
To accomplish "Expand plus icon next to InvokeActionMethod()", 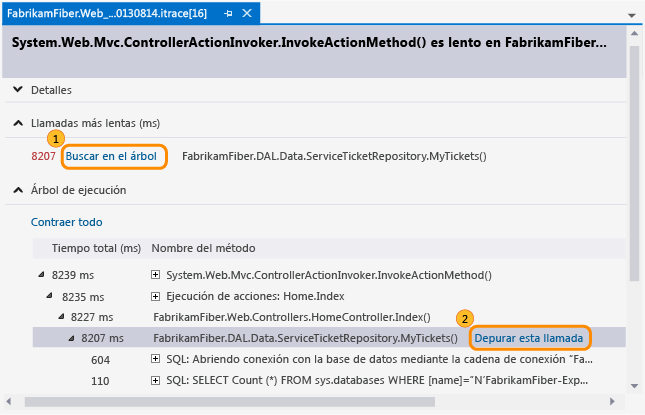I will point(156,275).
